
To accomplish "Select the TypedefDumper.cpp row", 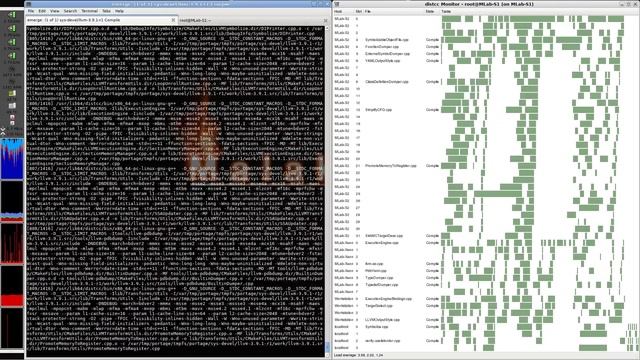I will pos(486,285).
